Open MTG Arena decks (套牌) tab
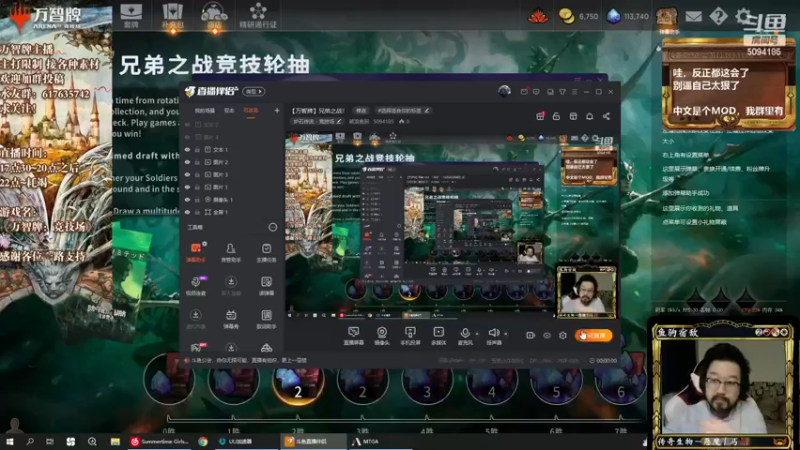The width and height of the screenshot is (800, 450). tap(131, 15)
